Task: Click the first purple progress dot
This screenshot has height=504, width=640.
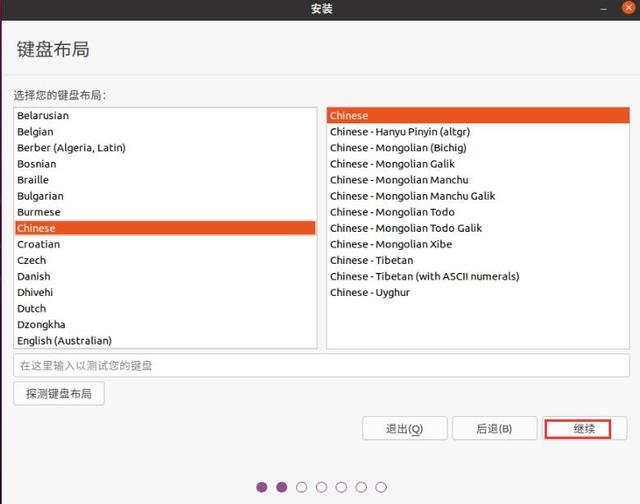Action: [x=262, y=487]
